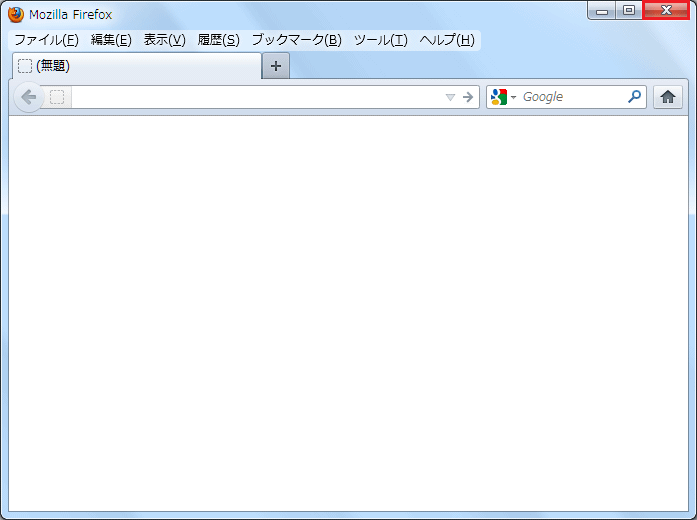Open the 編集(E) menu
The height and width of the screenshot is (520, 697).
pyautogui.click(x=111, y=40)
